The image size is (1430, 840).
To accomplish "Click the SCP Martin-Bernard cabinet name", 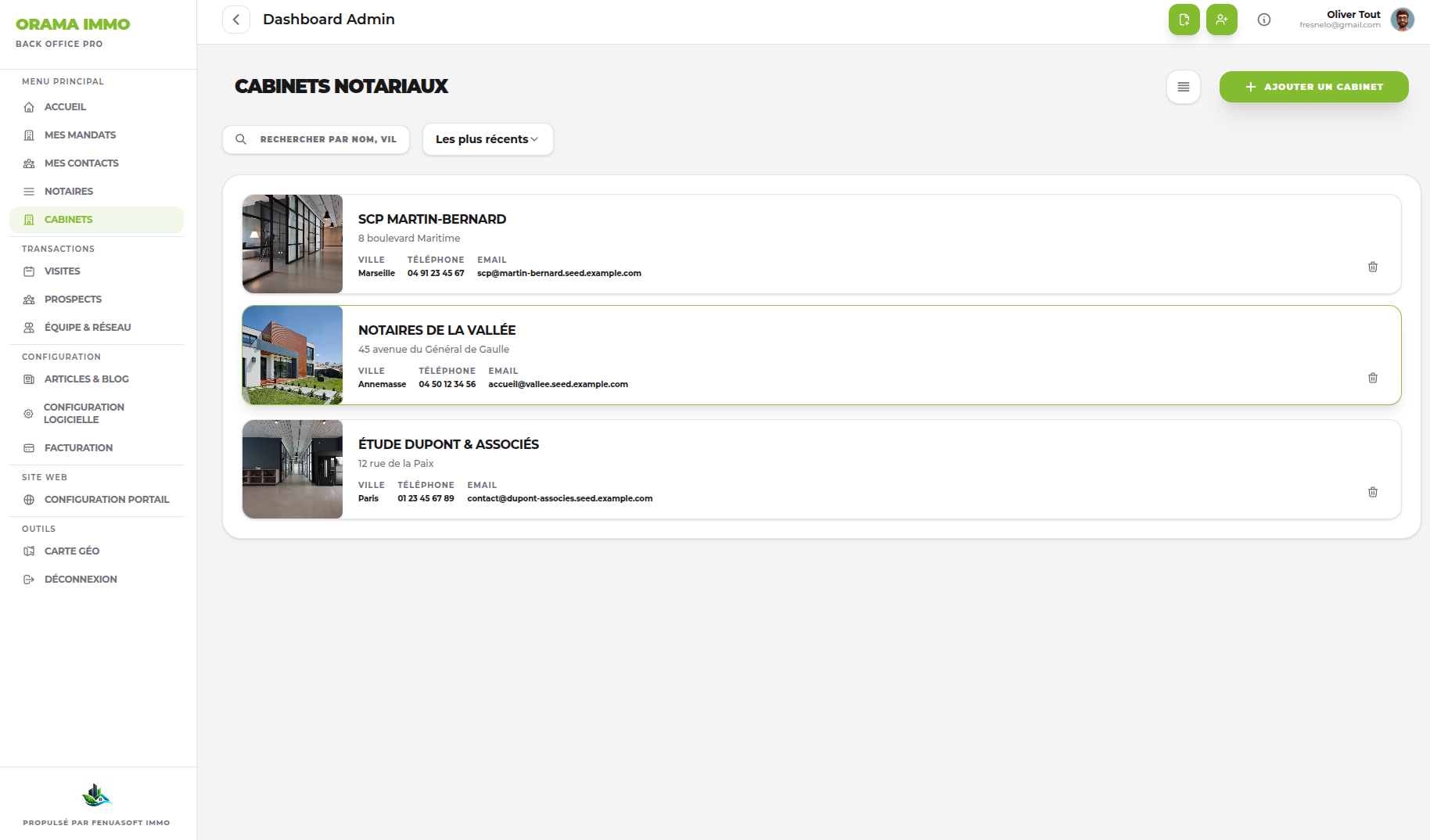I will point(432,219).
